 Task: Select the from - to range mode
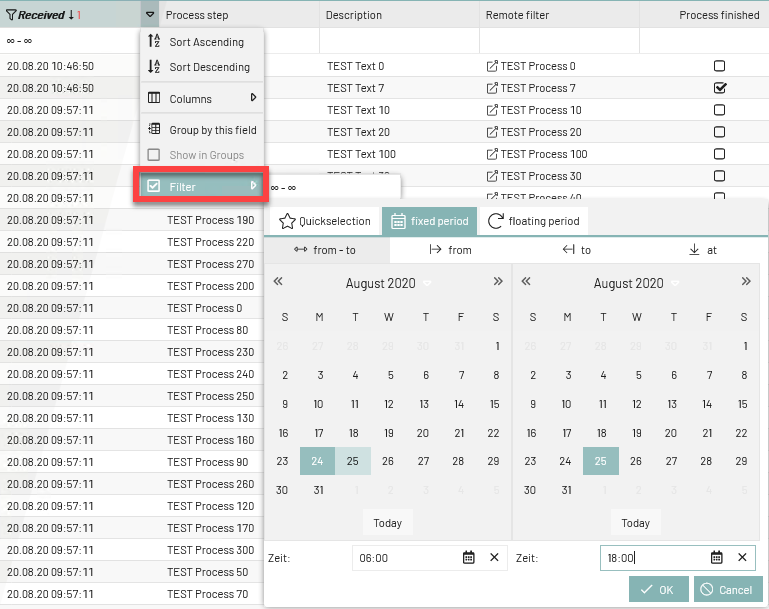327,250
